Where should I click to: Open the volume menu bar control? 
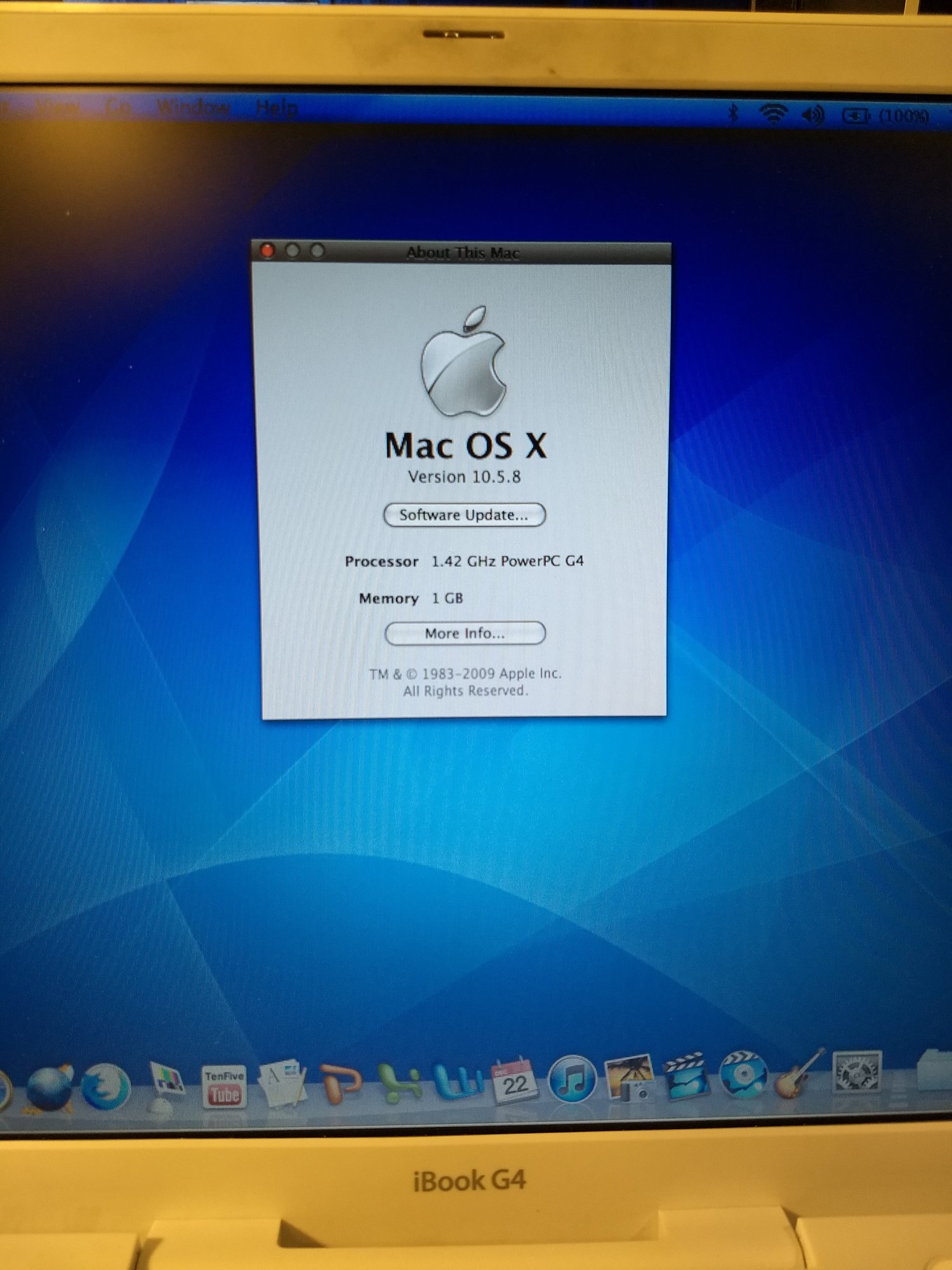tap(813, 116)
